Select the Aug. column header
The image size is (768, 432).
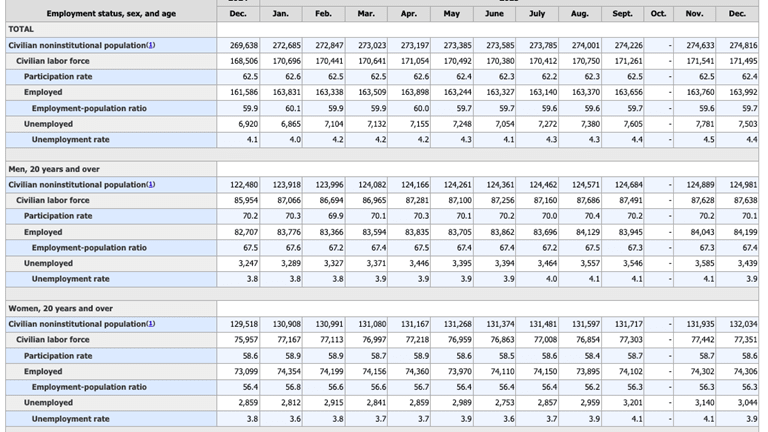click(580, 14)
